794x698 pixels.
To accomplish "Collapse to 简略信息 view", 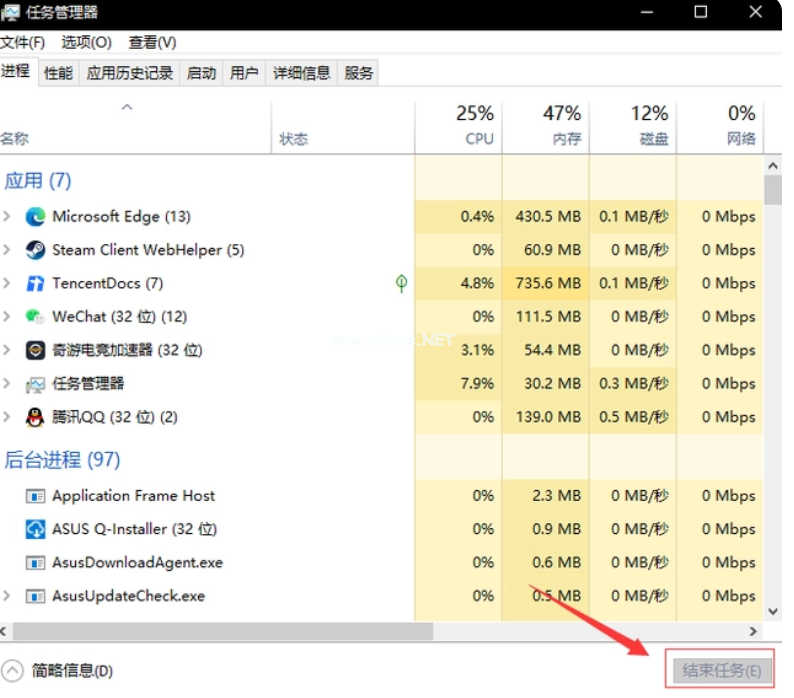I will click(60, 671).
